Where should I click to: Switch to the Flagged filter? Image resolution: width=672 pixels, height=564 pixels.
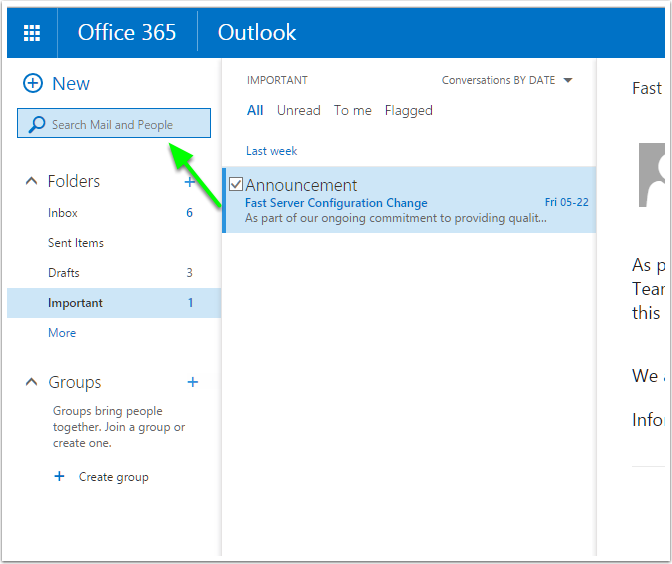click(408, 111)
